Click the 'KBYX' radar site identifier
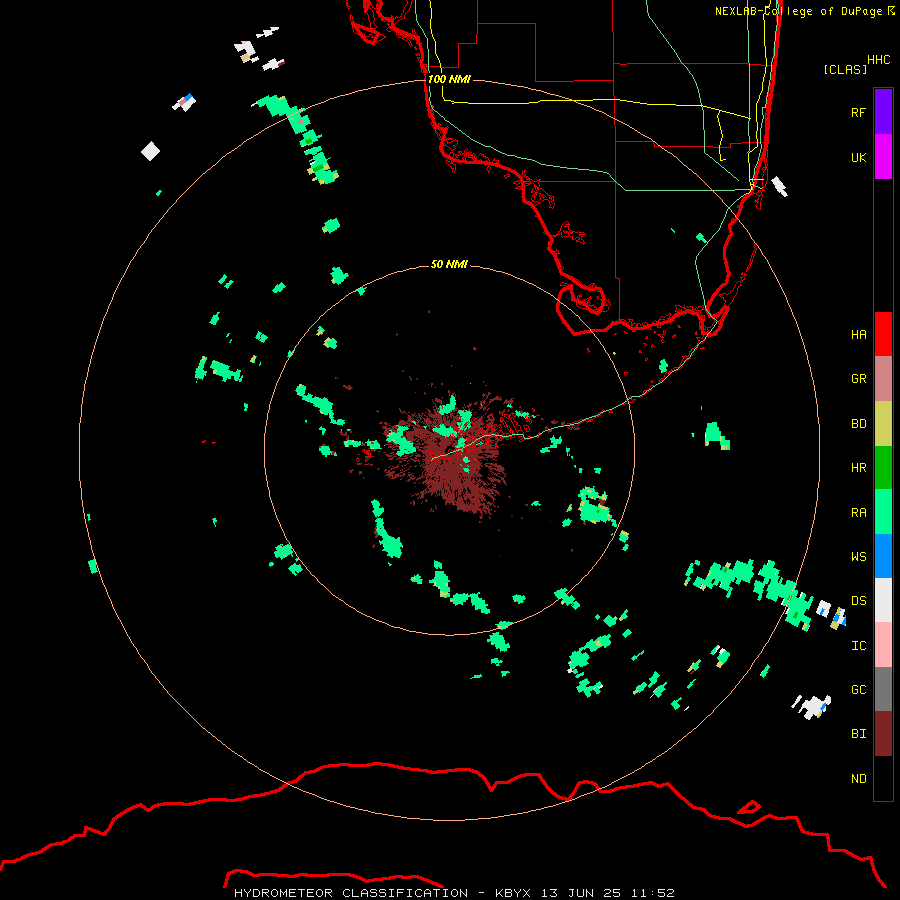 [x=513, y=893]
